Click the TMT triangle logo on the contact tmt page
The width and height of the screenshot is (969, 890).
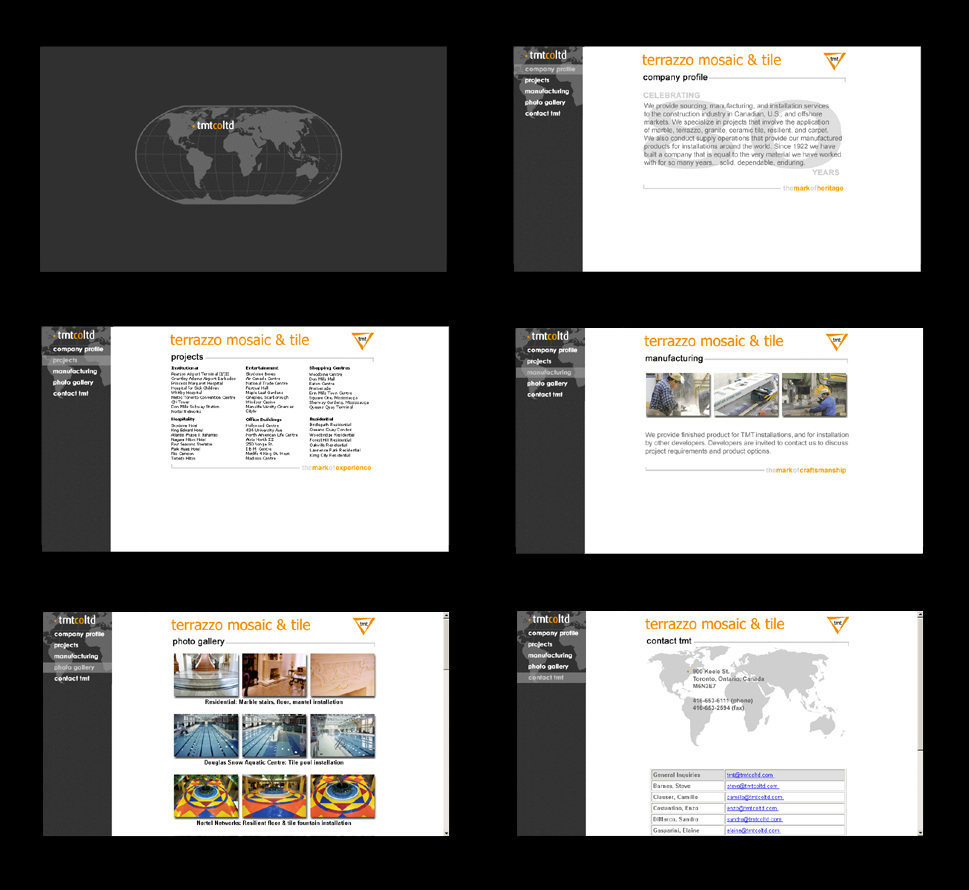coord(838,625)
